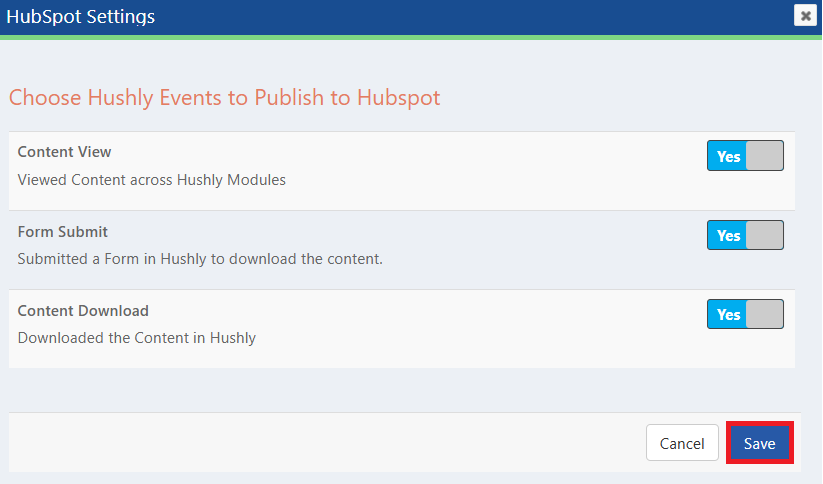Close the HubSpot Settings dialog
The height and width of the screenshot is (484, 823).
[x=805, y=16]
